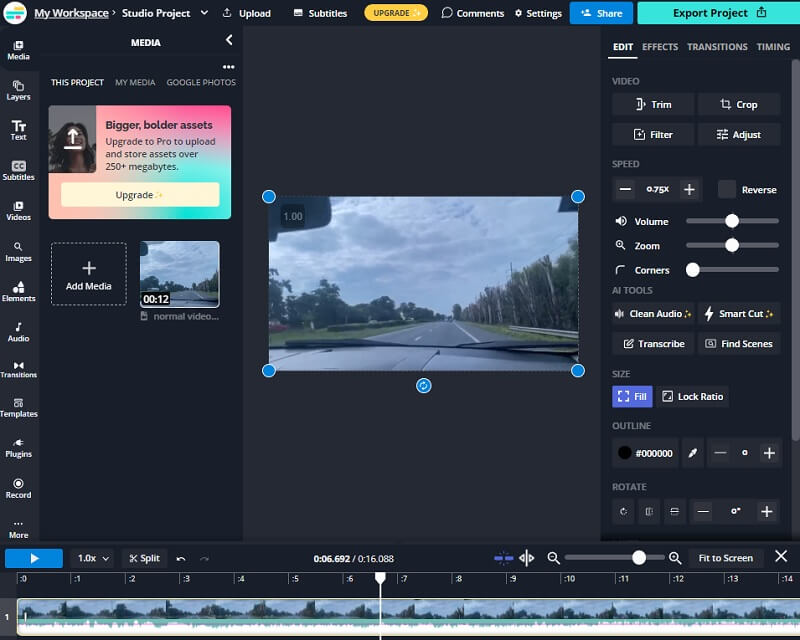Screen dimensions: 800x640
Task: Open the Media panel three-dot menu
Action: [x=228, y=67]
